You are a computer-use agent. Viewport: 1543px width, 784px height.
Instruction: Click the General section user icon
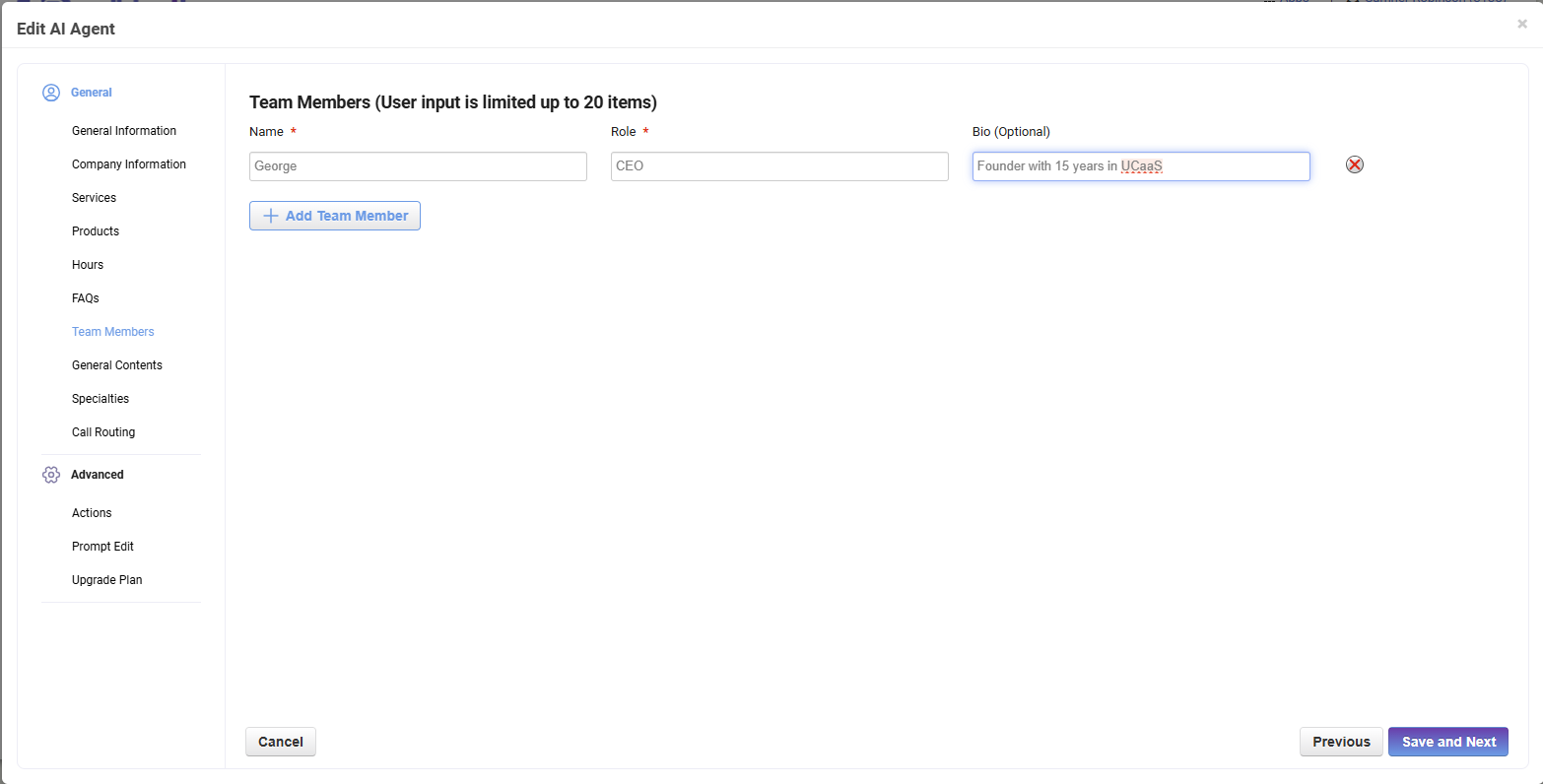(51, 93)
